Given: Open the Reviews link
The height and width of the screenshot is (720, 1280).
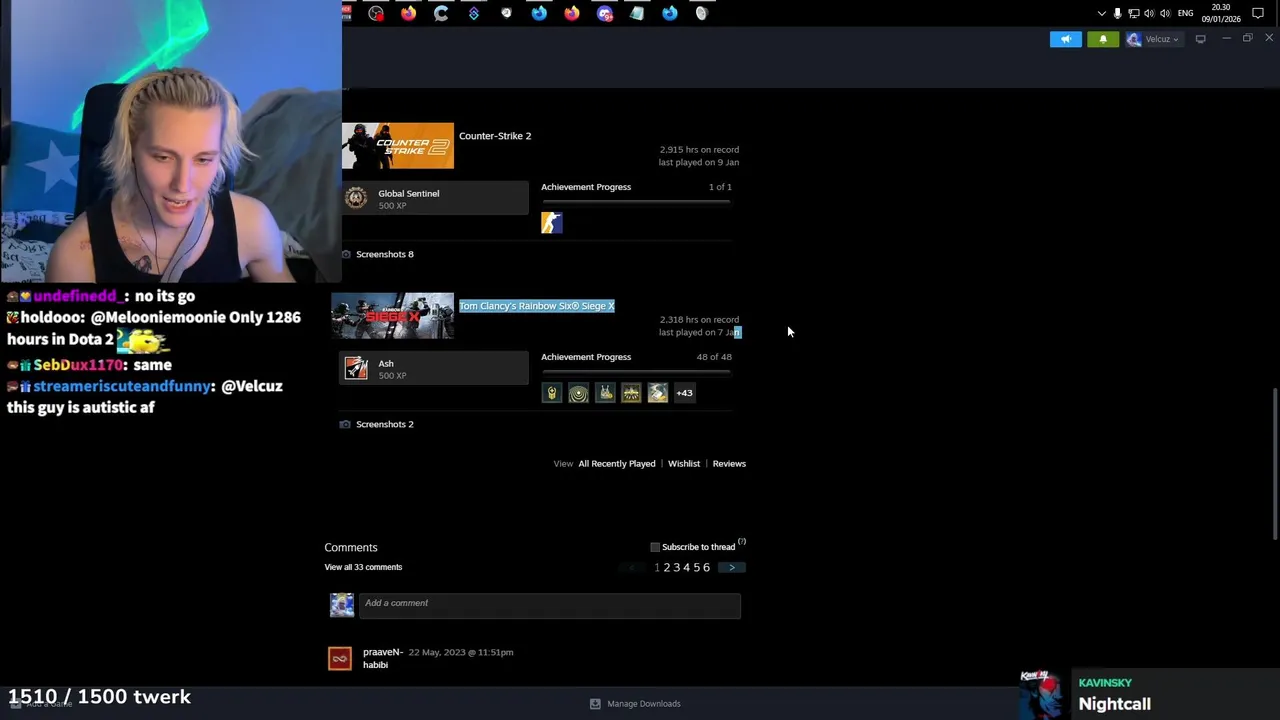Looking at the screenshot, I should coord(729,464).
